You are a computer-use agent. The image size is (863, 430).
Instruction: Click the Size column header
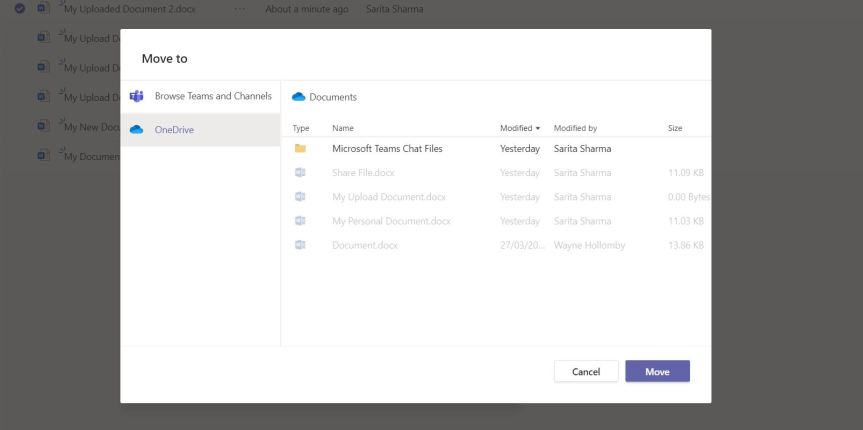click(x=675, y=128)
